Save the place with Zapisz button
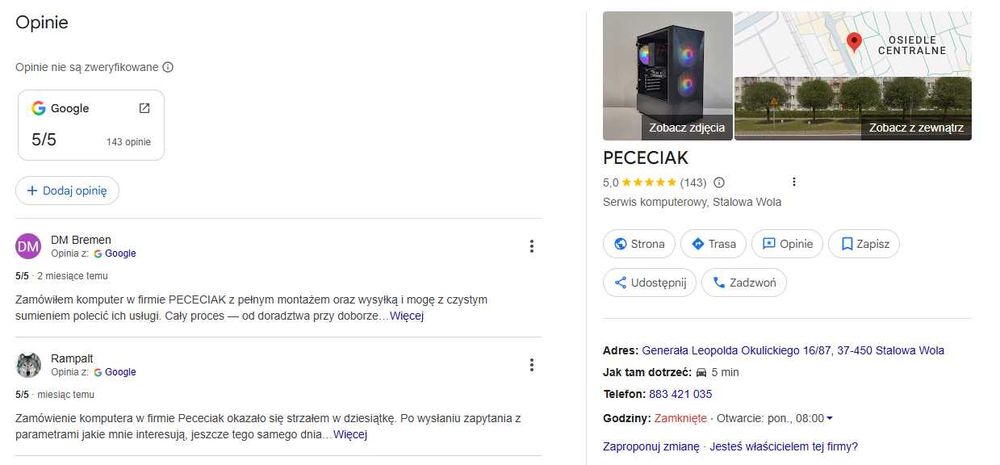The width and height of the screenshot is (1000, 465). pyautogui.click(x=864, y=244)
